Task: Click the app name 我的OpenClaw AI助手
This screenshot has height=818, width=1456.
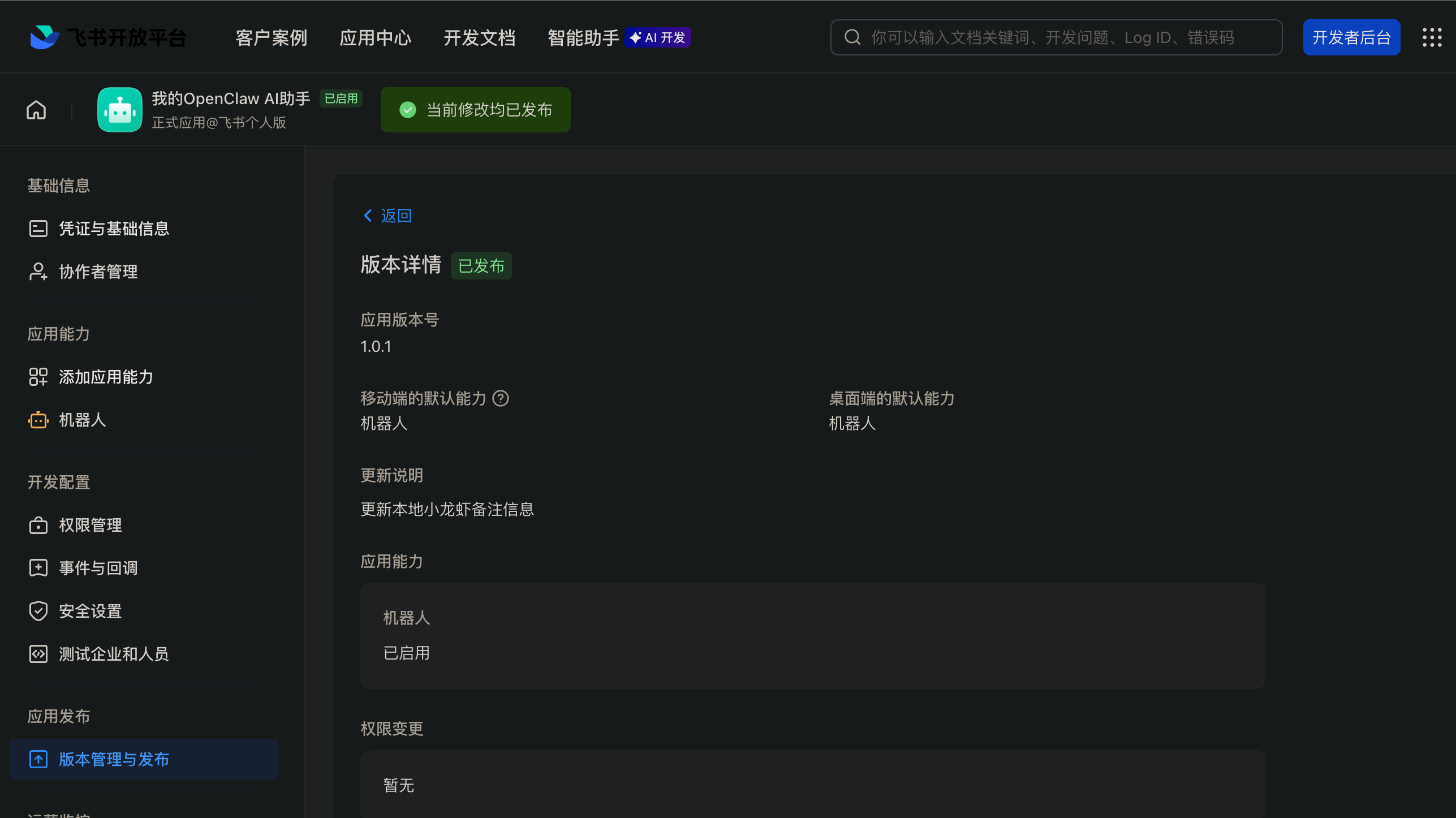Action: coord(231,98)
